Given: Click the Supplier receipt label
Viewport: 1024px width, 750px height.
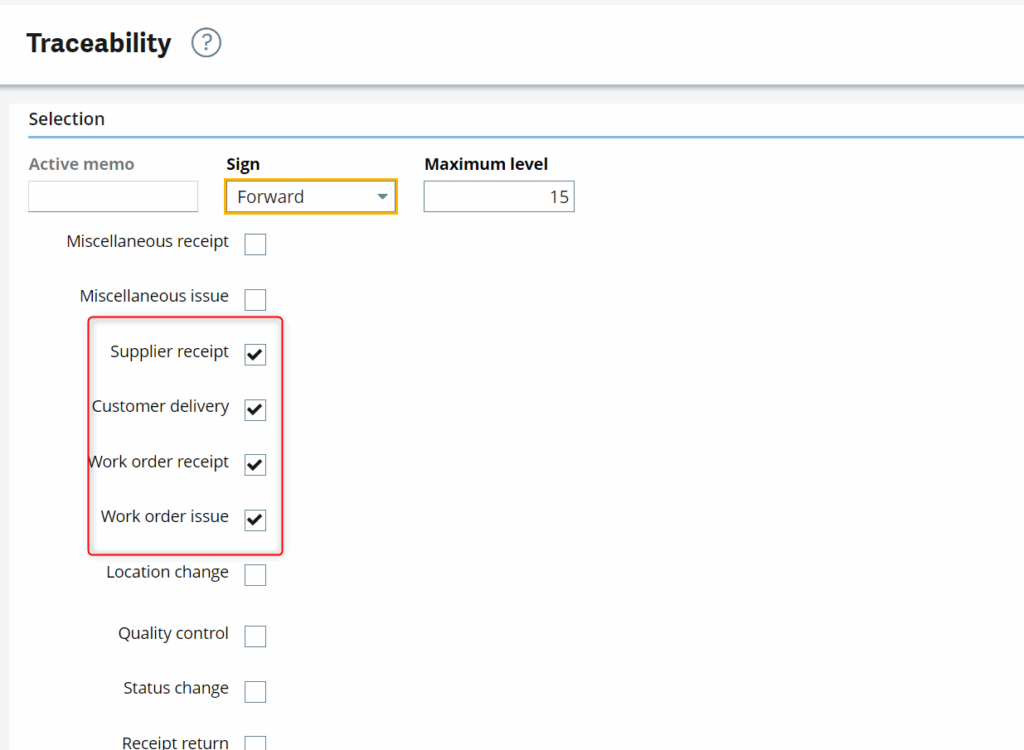Looking at the screenshot, I should pos(171,351).
